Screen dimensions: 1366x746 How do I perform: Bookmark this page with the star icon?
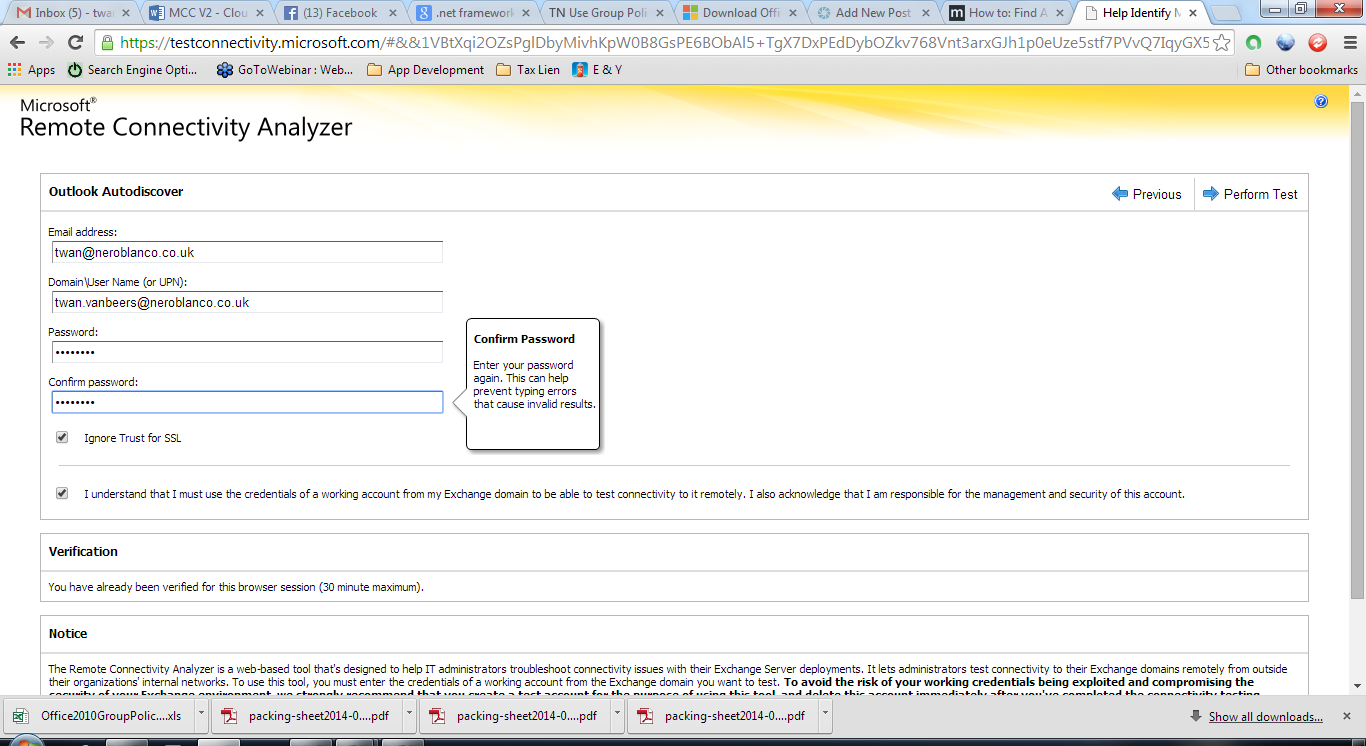[x=1221, y=43]
